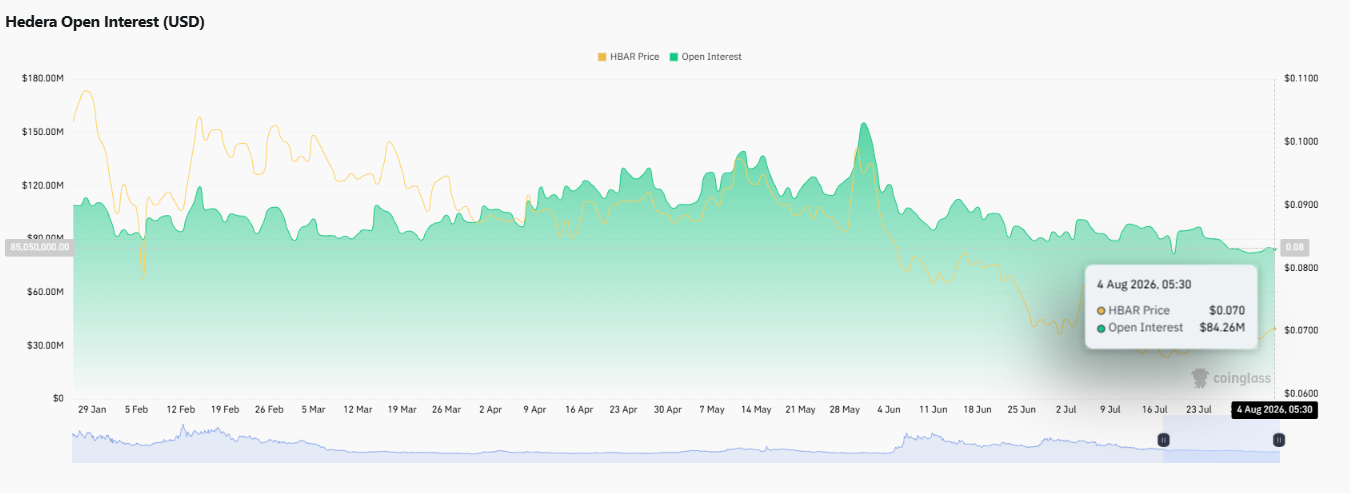Click the 28 May date label
Viewport: 1350px width, 493px height.
point(845,410)
